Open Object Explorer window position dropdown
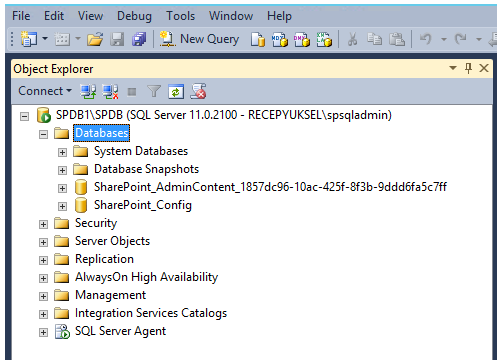Image resolution: width=504 pixels, height=360 pixels. [453, 68]
